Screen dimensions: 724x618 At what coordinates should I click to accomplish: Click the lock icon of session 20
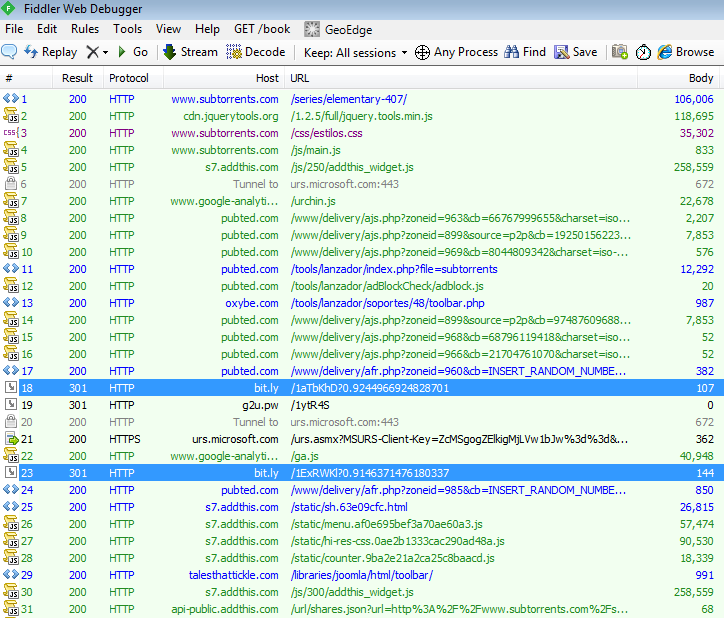[11, 421]
